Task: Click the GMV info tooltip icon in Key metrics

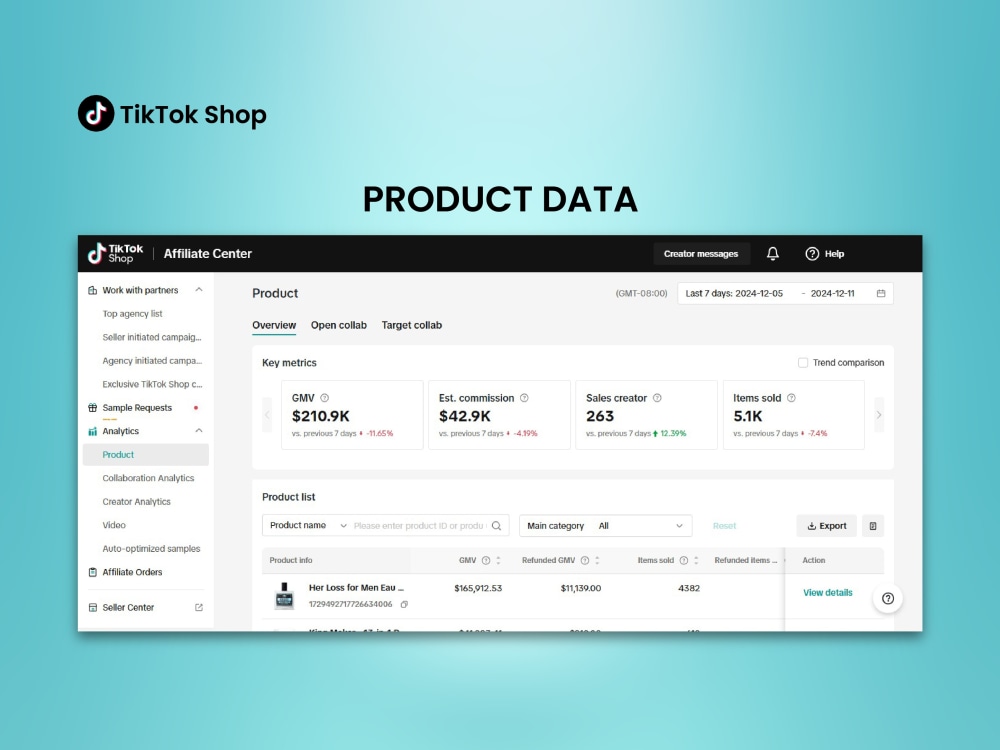Action: (324, 398)
